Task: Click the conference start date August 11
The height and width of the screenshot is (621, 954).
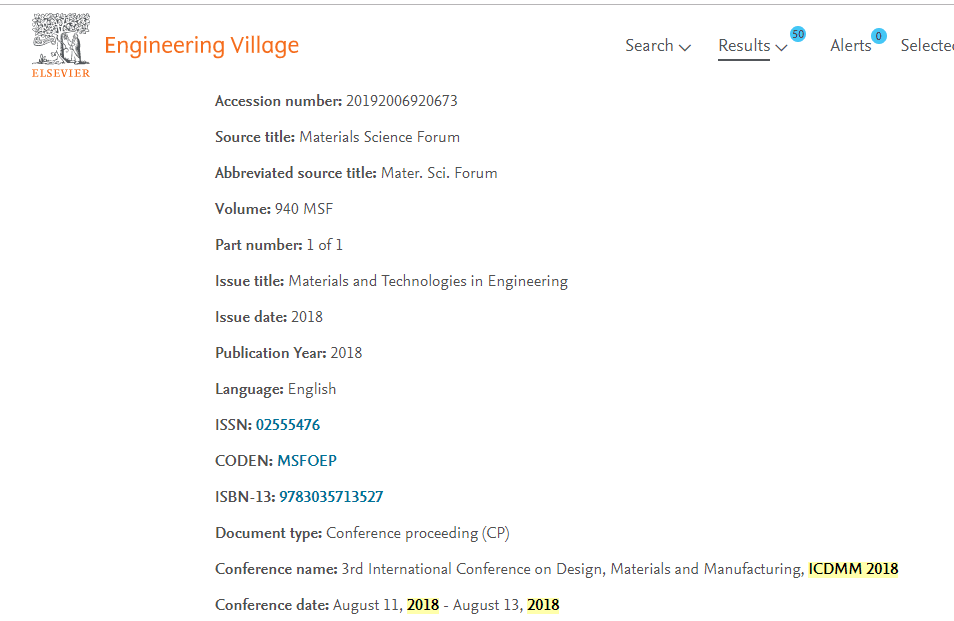Action: (x=366, y=605)
